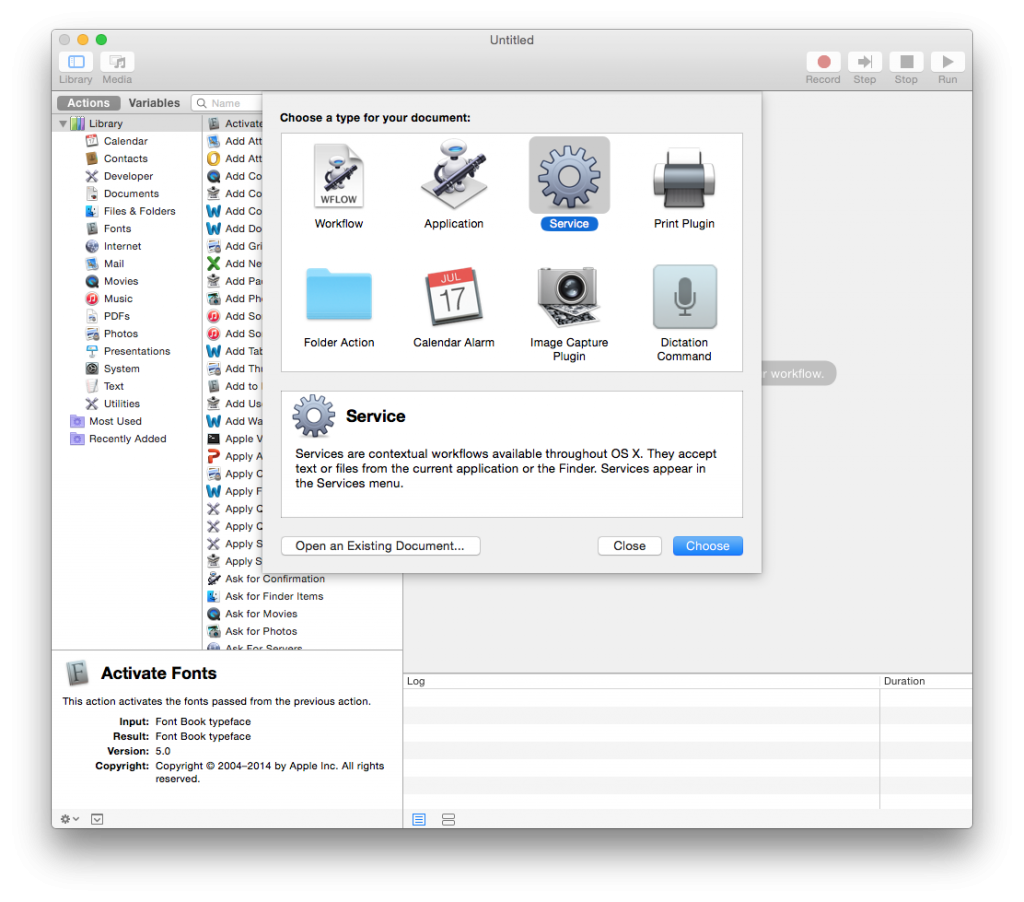The image size is (1024, 902).
Task: Click the Name search field
Action: 227,103
